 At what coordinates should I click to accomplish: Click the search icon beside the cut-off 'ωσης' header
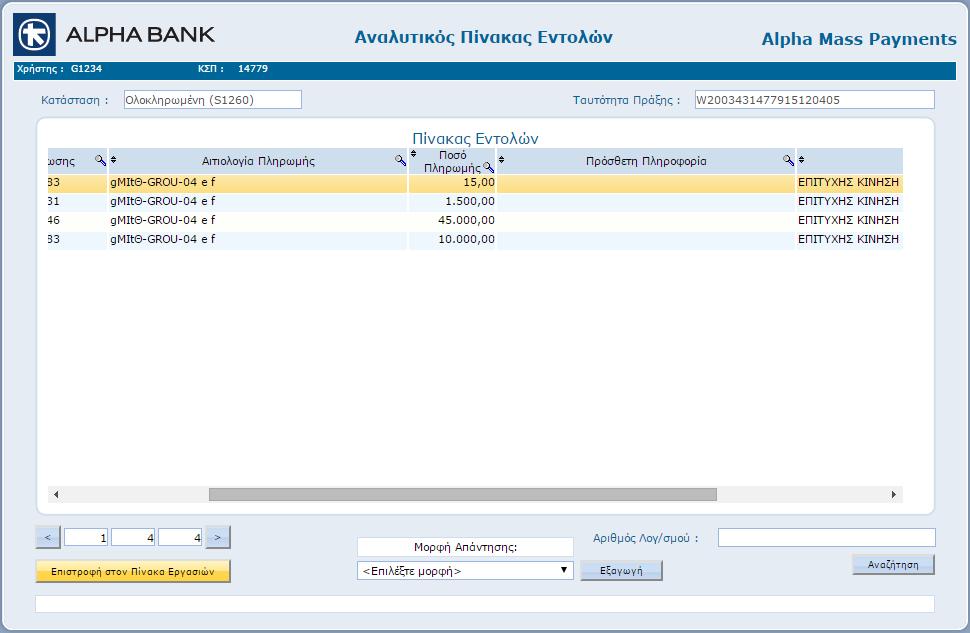tap(100, 160)
